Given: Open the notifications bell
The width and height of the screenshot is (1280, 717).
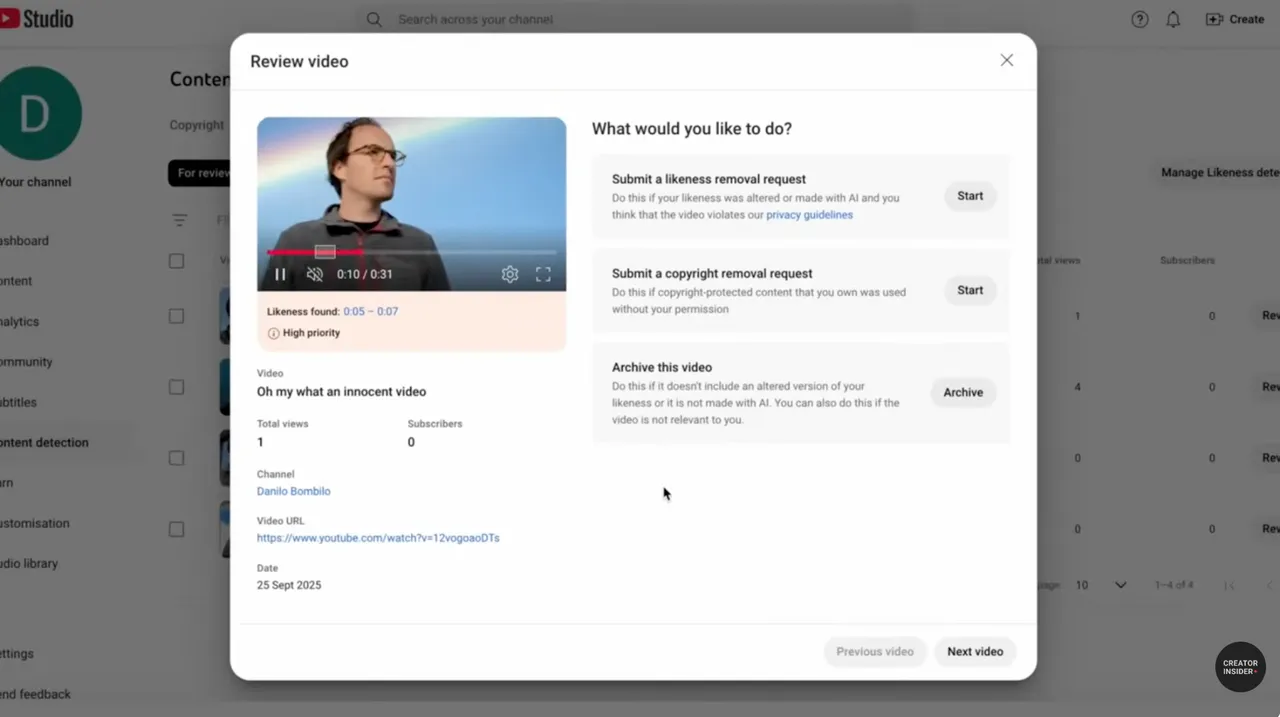Looking at the screenshot, I should [1173, 19].
